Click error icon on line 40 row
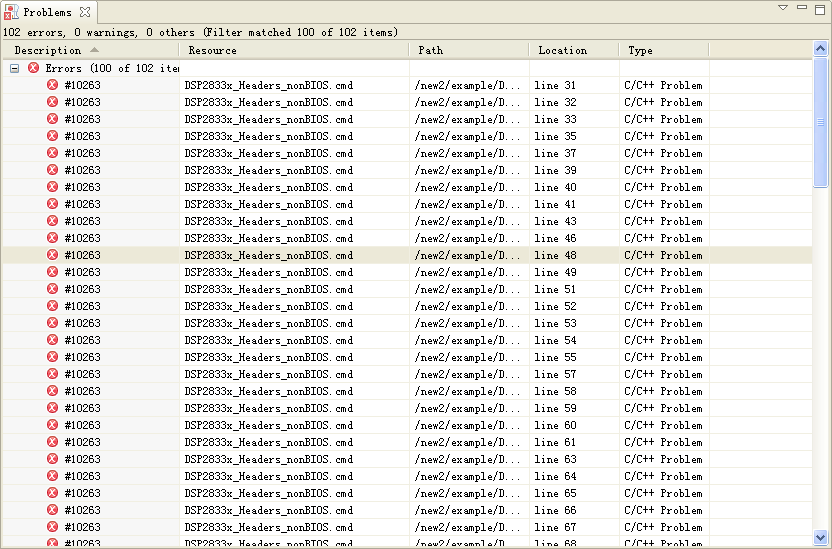Screen dimensions: 832x549 coord(53,187)
